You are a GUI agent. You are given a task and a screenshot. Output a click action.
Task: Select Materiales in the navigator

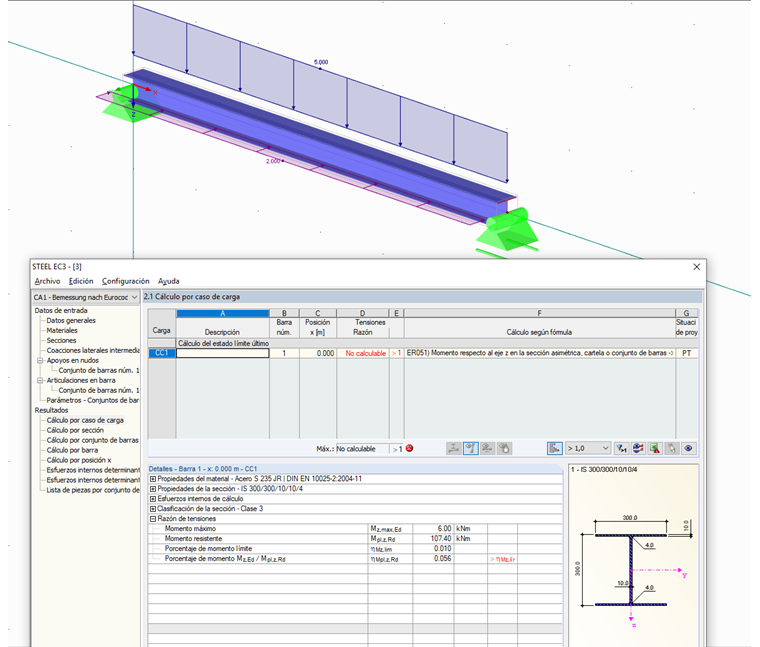coord(62,331)
